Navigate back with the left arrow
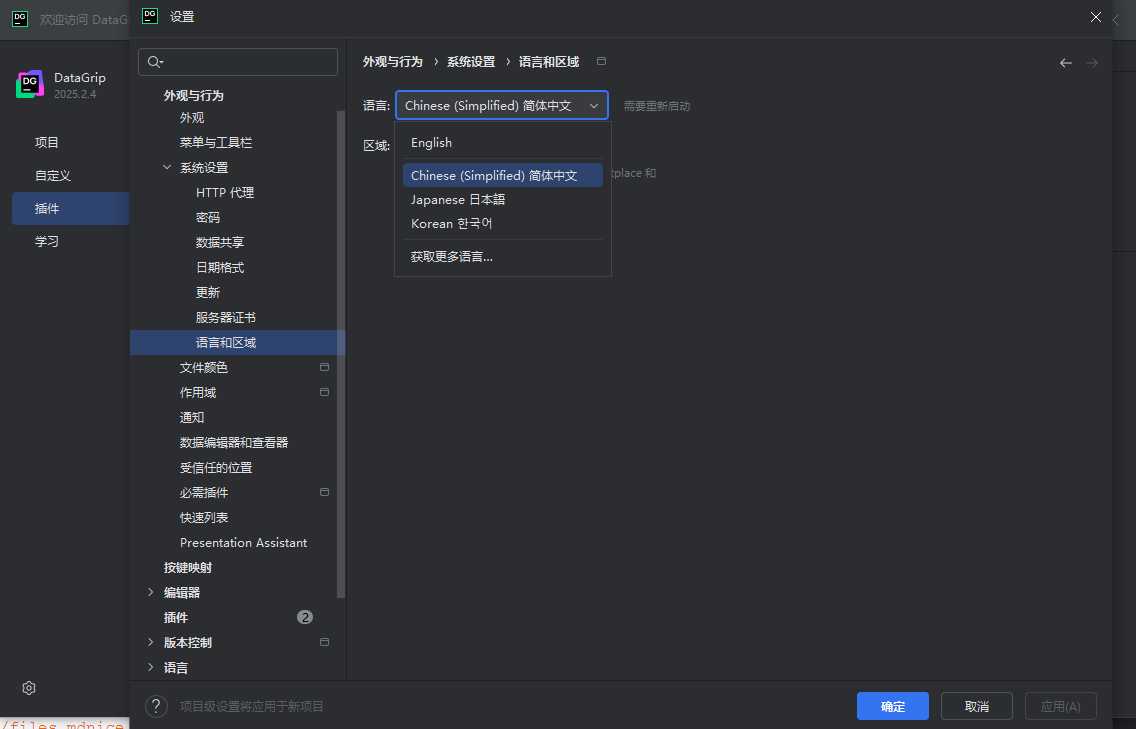The height and width of the screenshot is (729, 1136). [x=1066, y=63]
